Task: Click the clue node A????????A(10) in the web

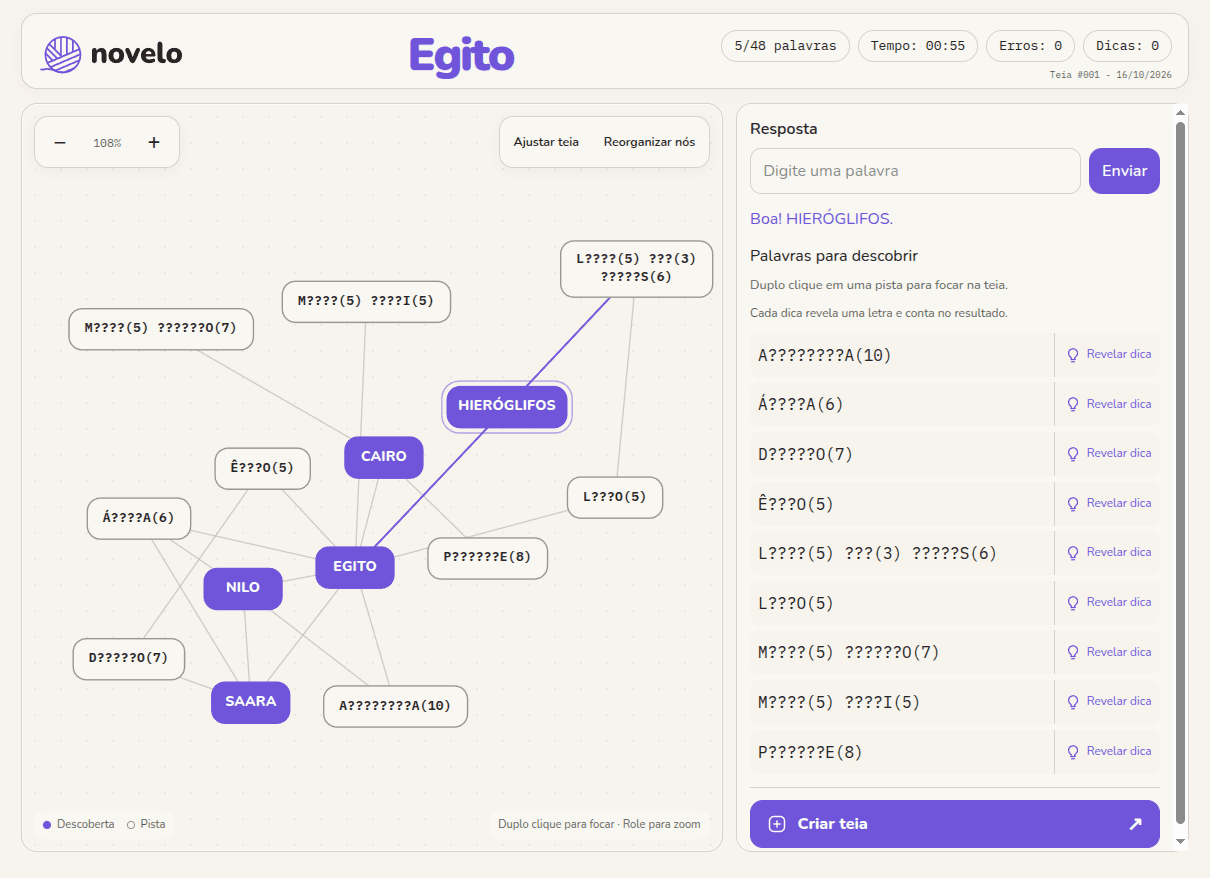Action: pos(395,706)
